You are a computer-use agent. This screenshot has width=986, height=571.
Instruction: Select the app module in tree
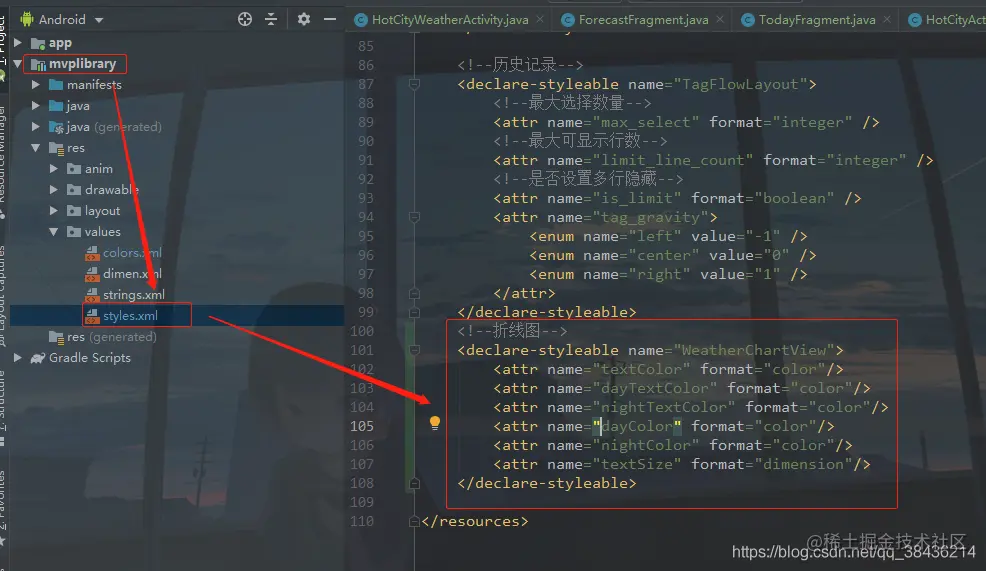(x=60, y=43)
